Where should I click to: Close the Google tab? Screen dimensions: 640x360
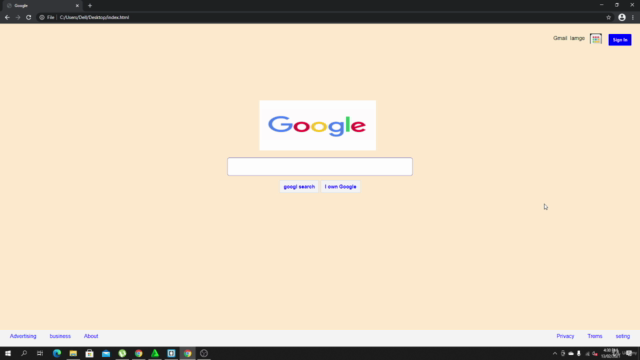pyautogui.click(x=77, y=6)
